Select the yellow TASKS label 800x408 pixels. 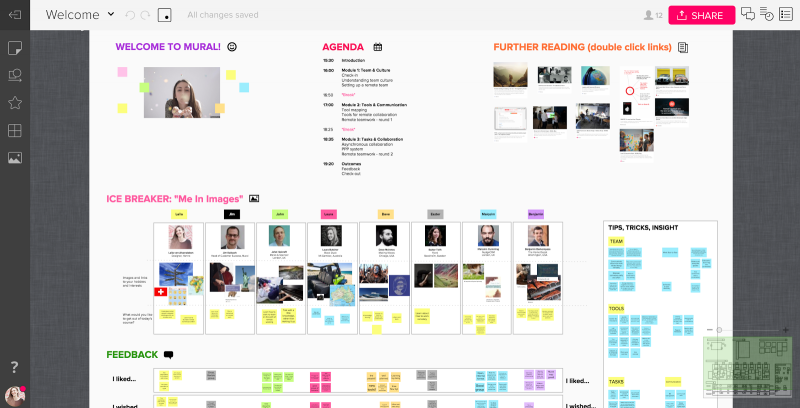(616, 381)
